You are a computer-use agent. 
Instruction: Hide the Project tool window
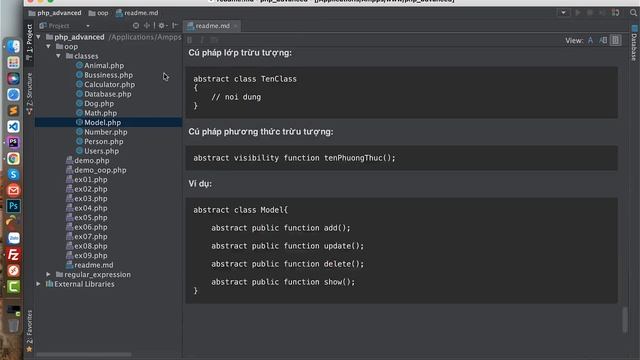[175, 26]
